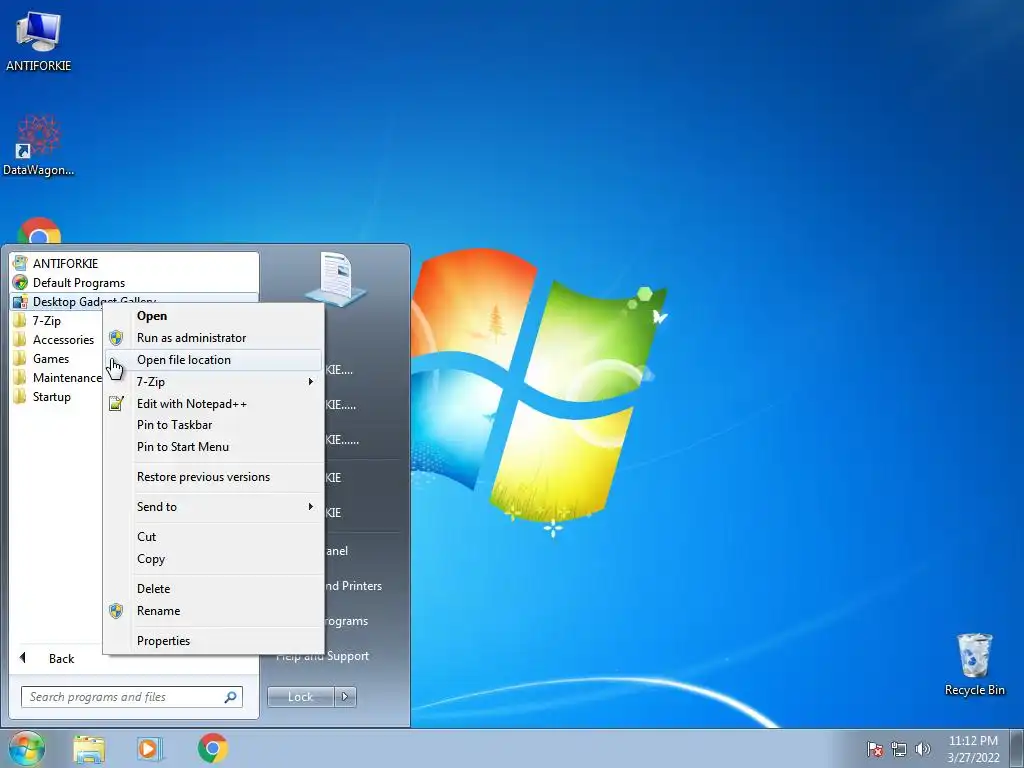Screen dimensions: 1024x768
Task: Select Open file location
Action: pos(213,360)
